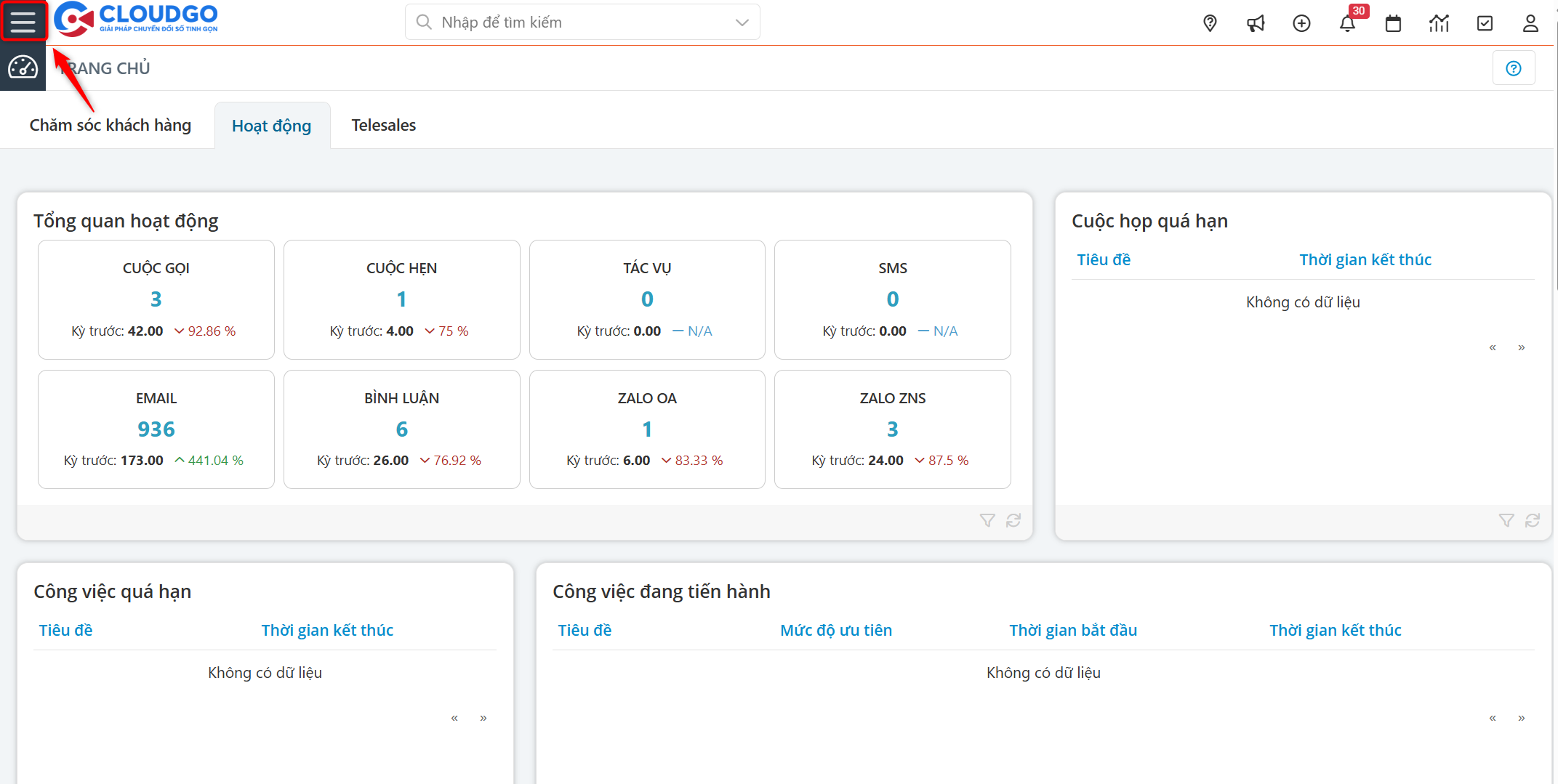Click the megaphone announcements icon
This screenshot has height=784, width=1558.
(1256, 23)
